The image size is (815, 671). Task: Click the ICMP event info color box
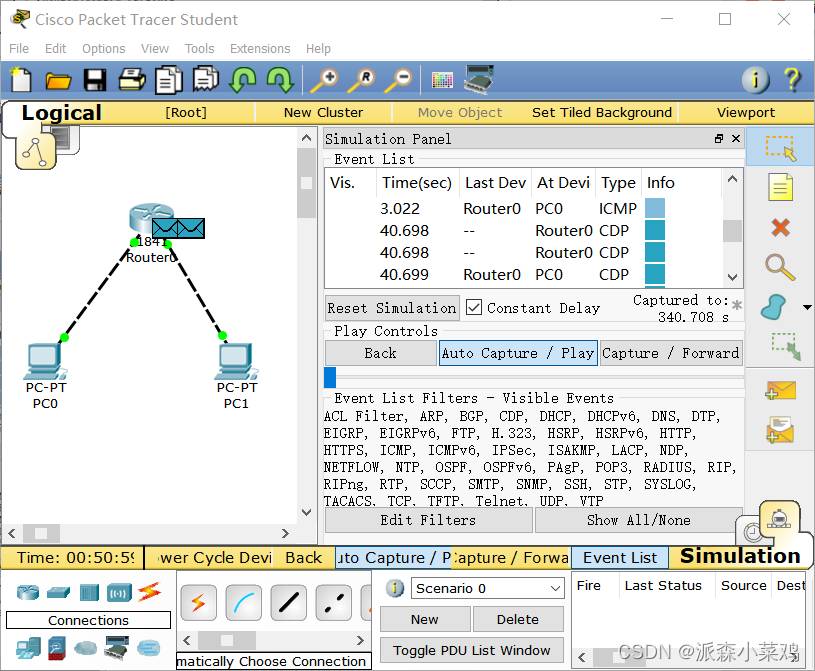(655, 208)
